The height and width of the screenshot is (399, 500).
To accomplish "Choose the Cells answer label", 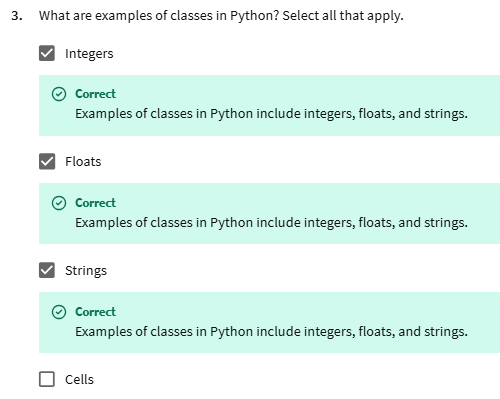I will [79, 380].
